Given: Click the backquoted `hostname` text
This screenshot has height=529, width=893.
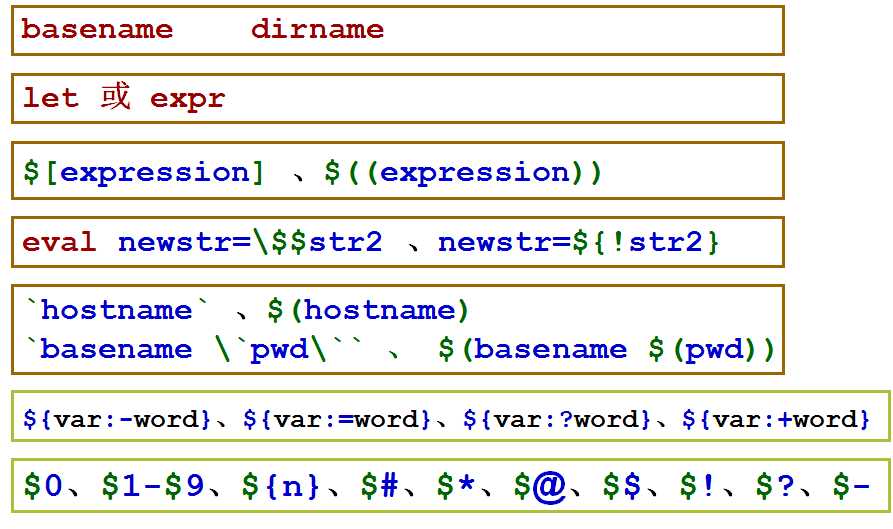Looking at the screenshot, I should (117, 310).
